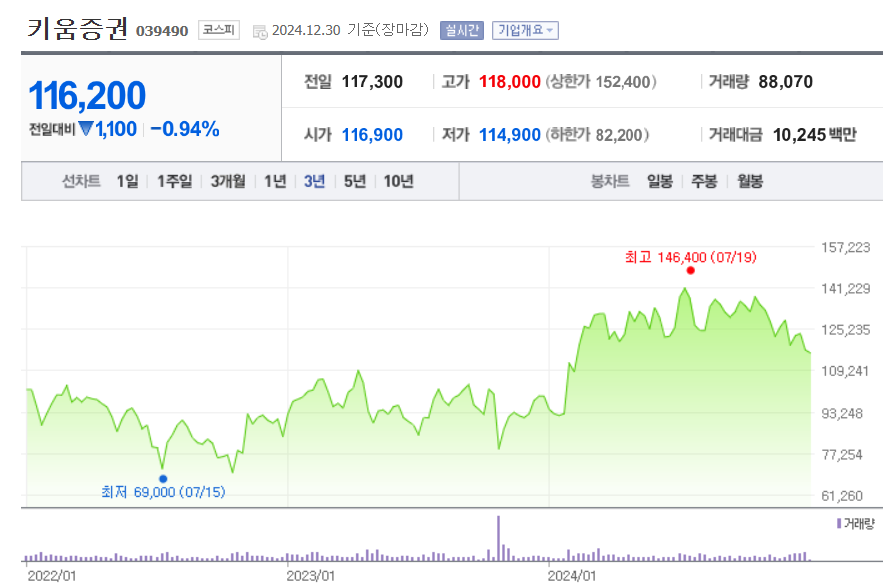Click the stock code 039490
Screen dimensions: 883x584
pos(162,31)
